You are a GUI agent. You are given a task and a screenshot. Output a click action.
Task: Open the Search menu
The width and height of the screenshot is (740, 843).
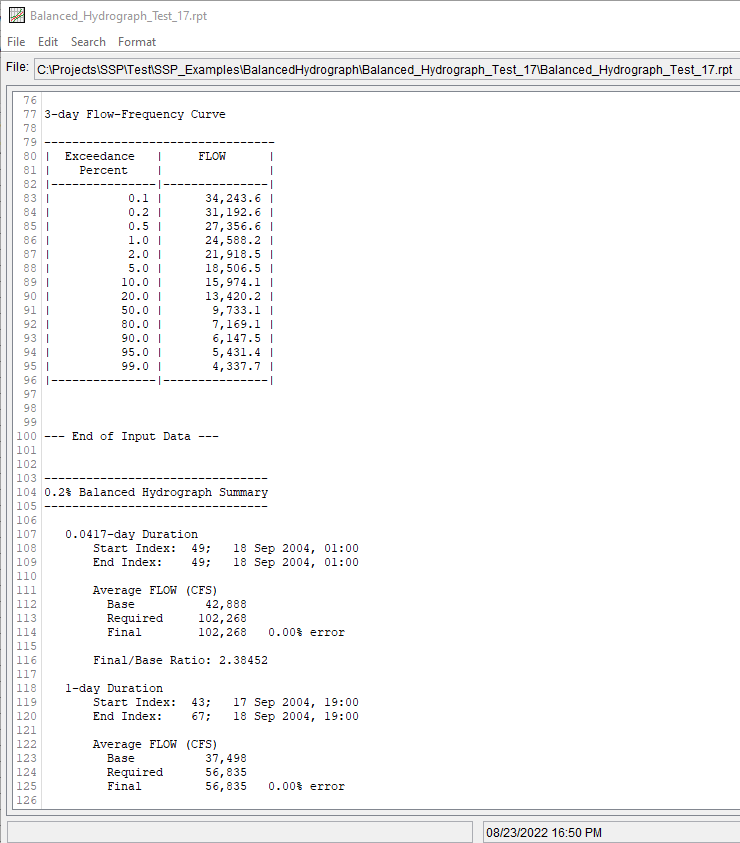point(88,42)
